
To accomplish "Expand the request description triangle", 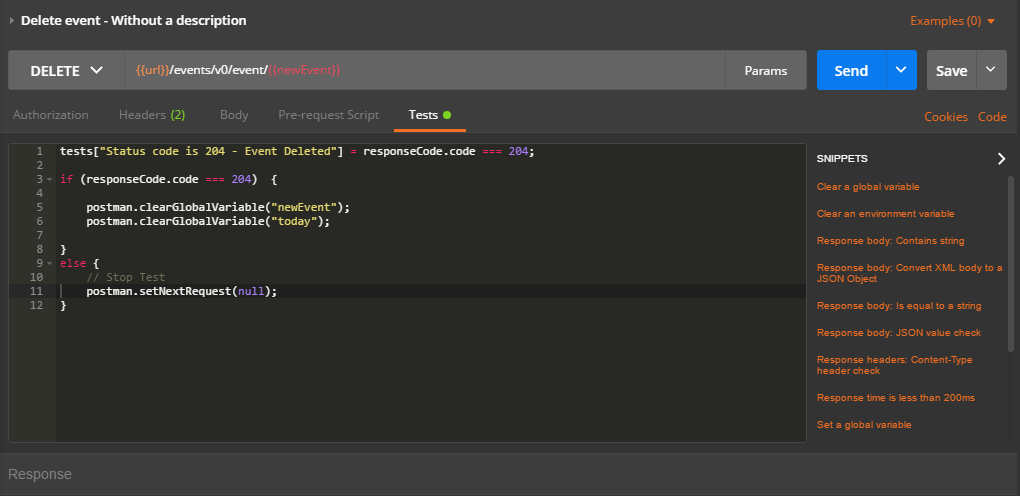I will 12,21.
